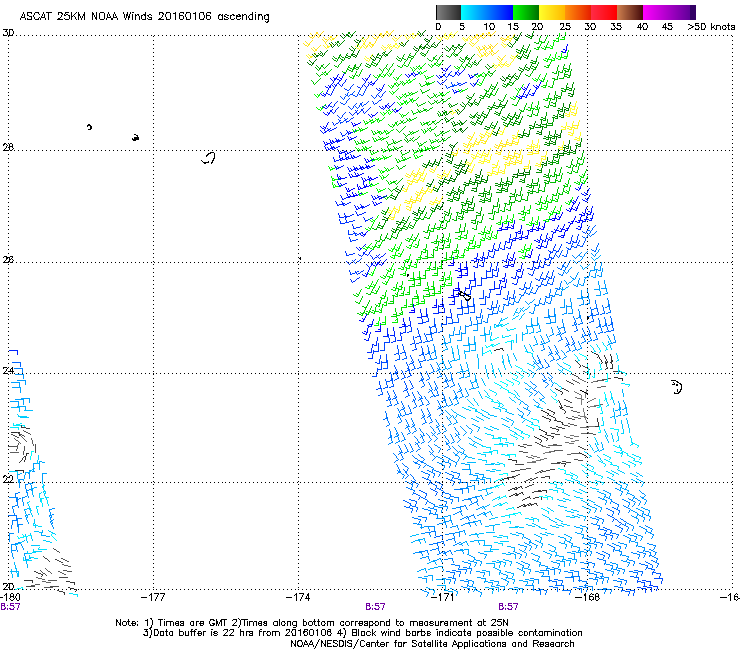Viewport: 740px width, 650px height.
Task: Click the longitude label '-180' on the bottom axis
Action: [x=10, y=597]
